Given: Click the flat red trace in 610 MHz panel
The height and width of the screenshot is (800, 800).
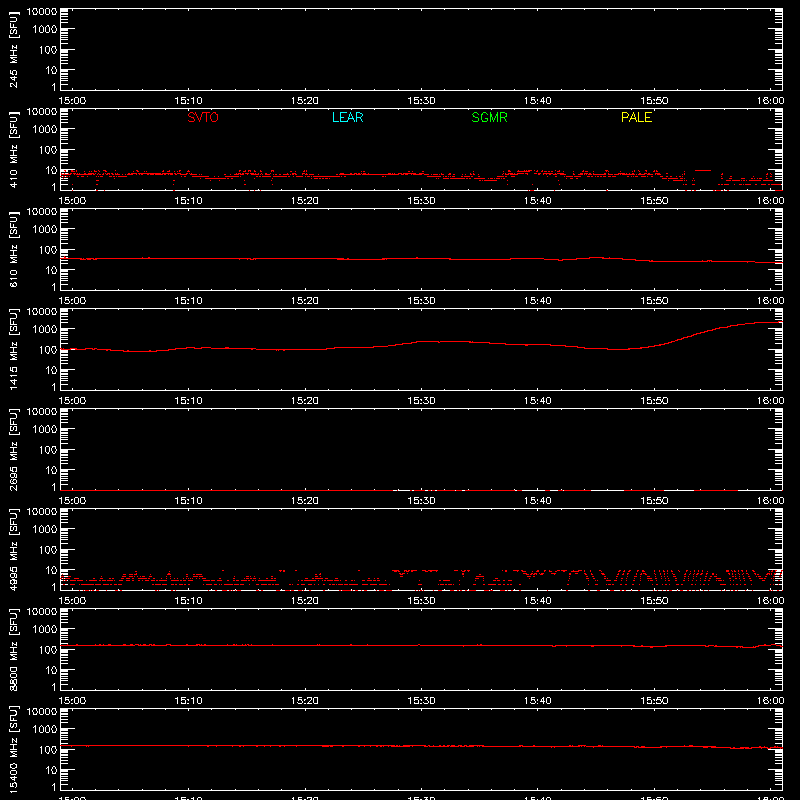Looking at the screenshot, I should point(421,259).
